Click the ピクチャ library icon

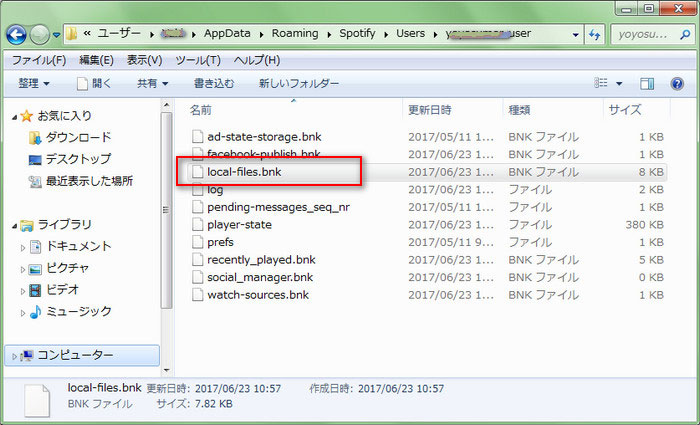click(35, 269)
